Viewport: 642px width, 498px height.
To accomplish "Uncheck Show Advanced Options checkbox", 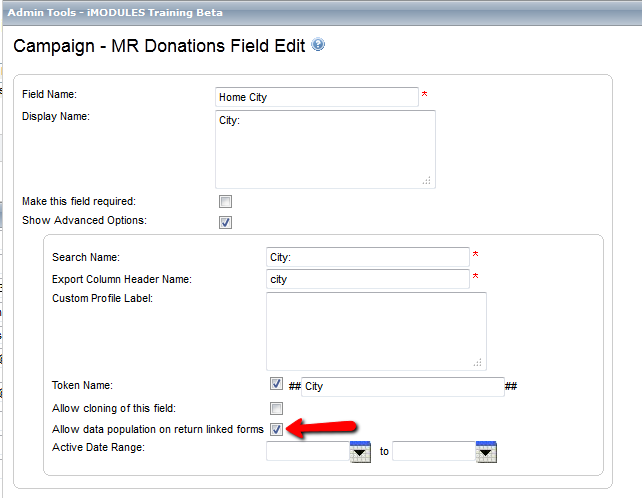I will 225,222.
